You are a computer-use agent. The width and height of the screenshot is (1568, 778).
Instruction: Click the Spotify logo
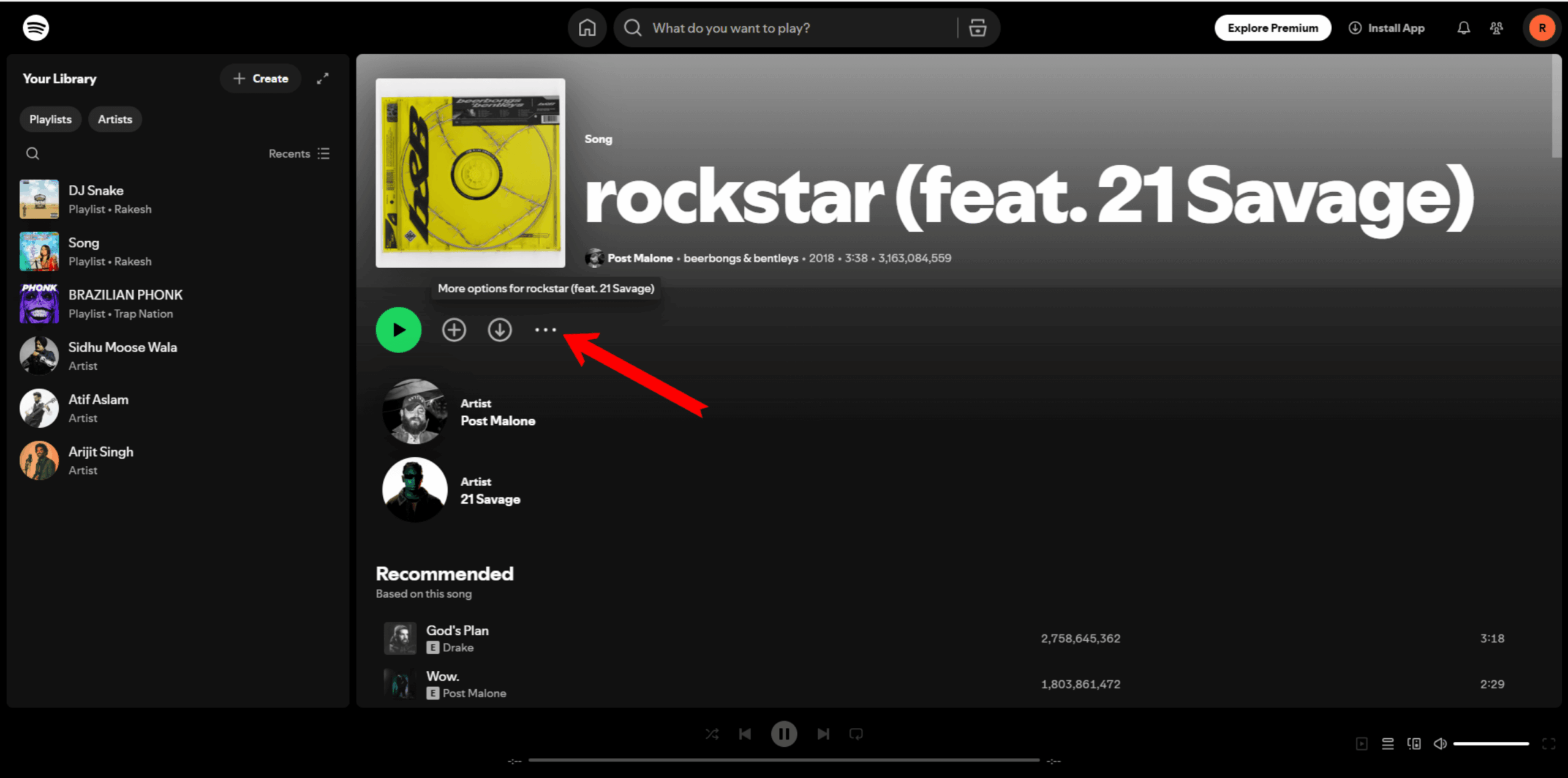[x=36, y=28]
